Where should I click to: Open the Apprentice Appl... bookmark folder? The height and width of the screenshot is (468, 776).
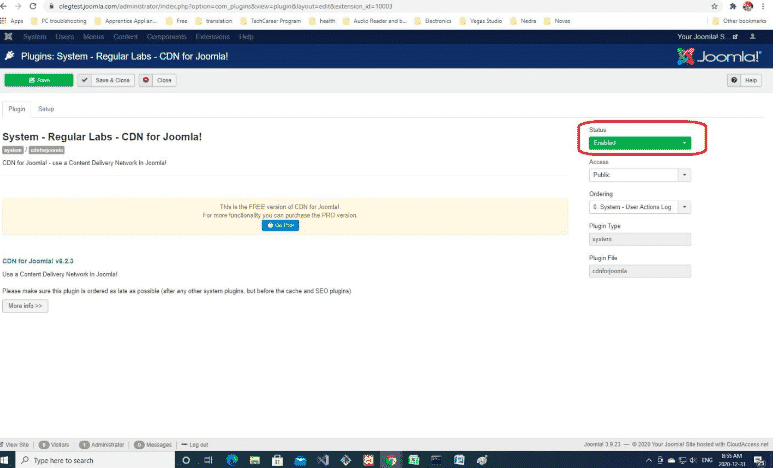[126, 21]
